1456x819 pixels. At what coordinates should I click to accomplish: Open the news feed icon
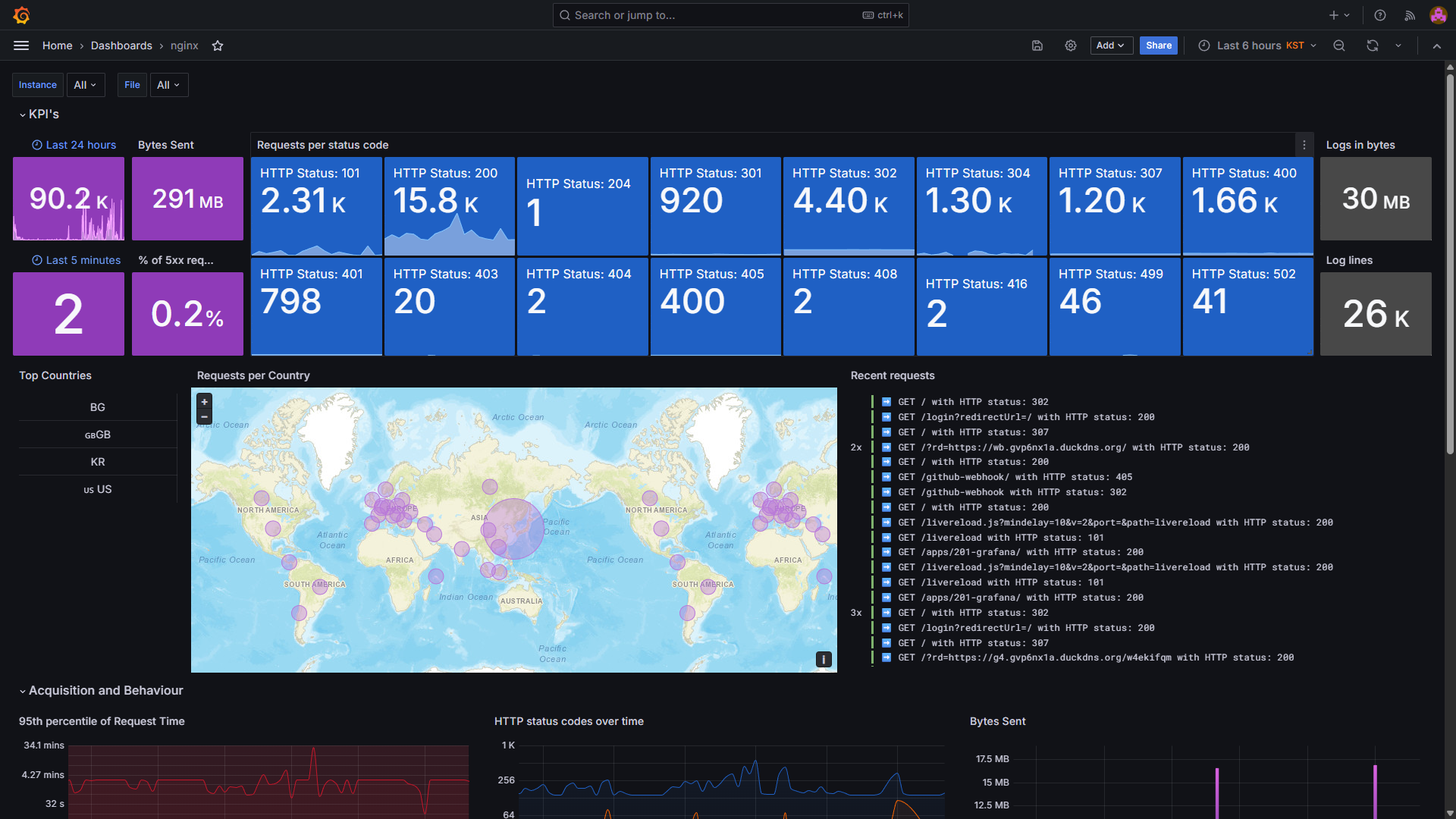click(1410, 15)
